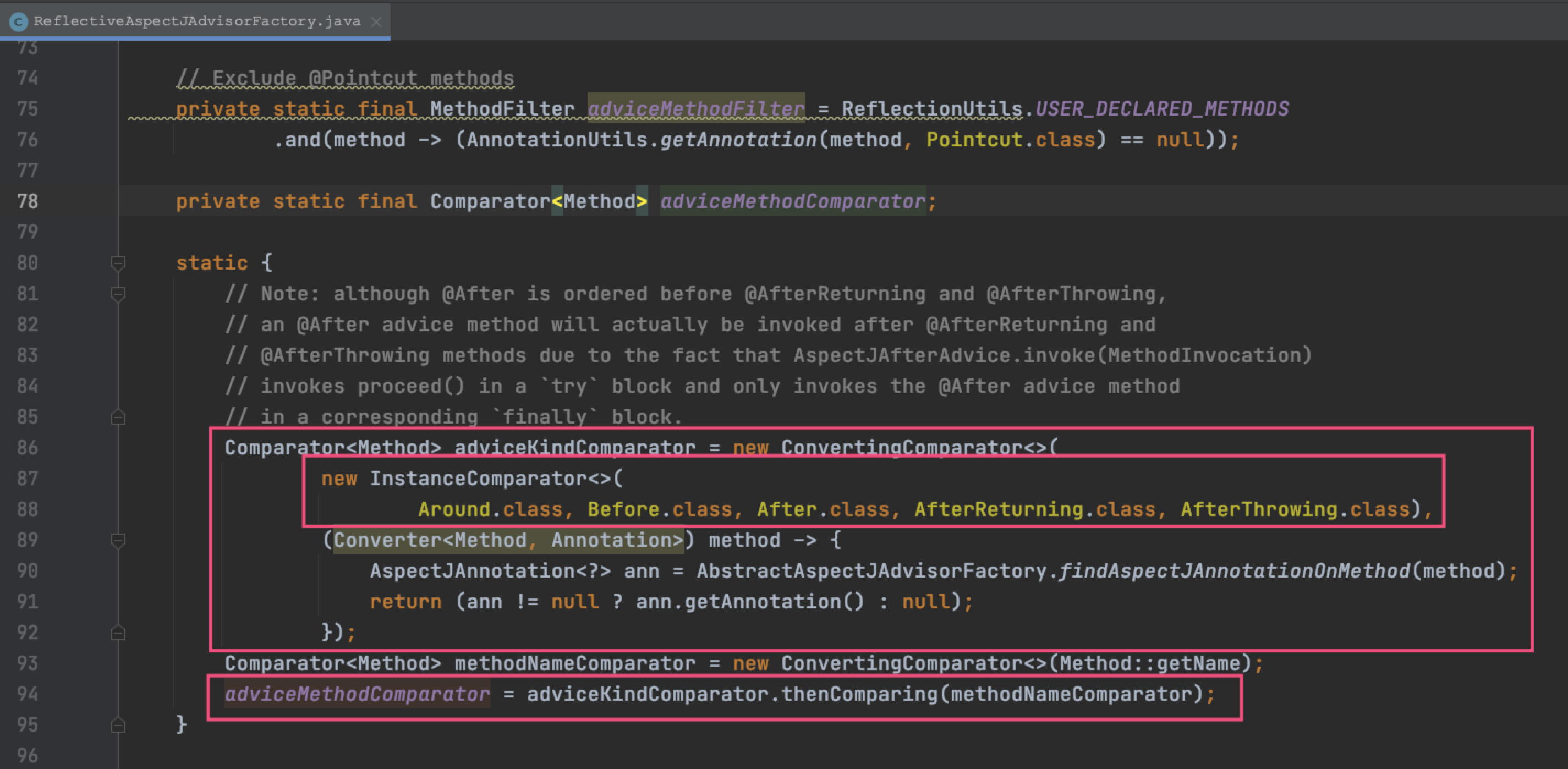The image size is (1568, 769).
Task: Expand the code block at line 80
Action: click(113, 263)
